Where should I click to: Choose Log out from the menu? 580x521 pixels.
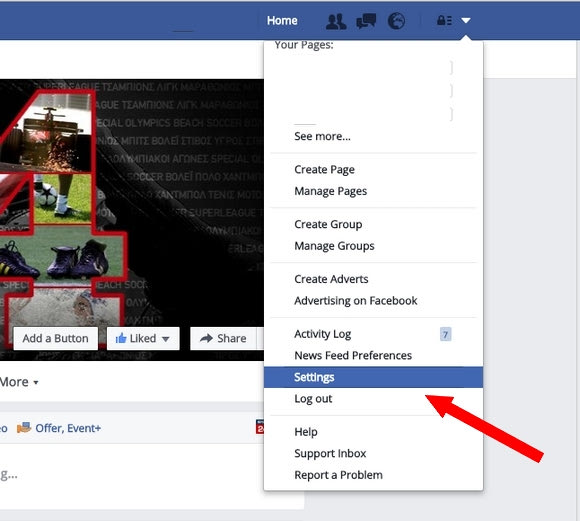click(x=313, y=399)
